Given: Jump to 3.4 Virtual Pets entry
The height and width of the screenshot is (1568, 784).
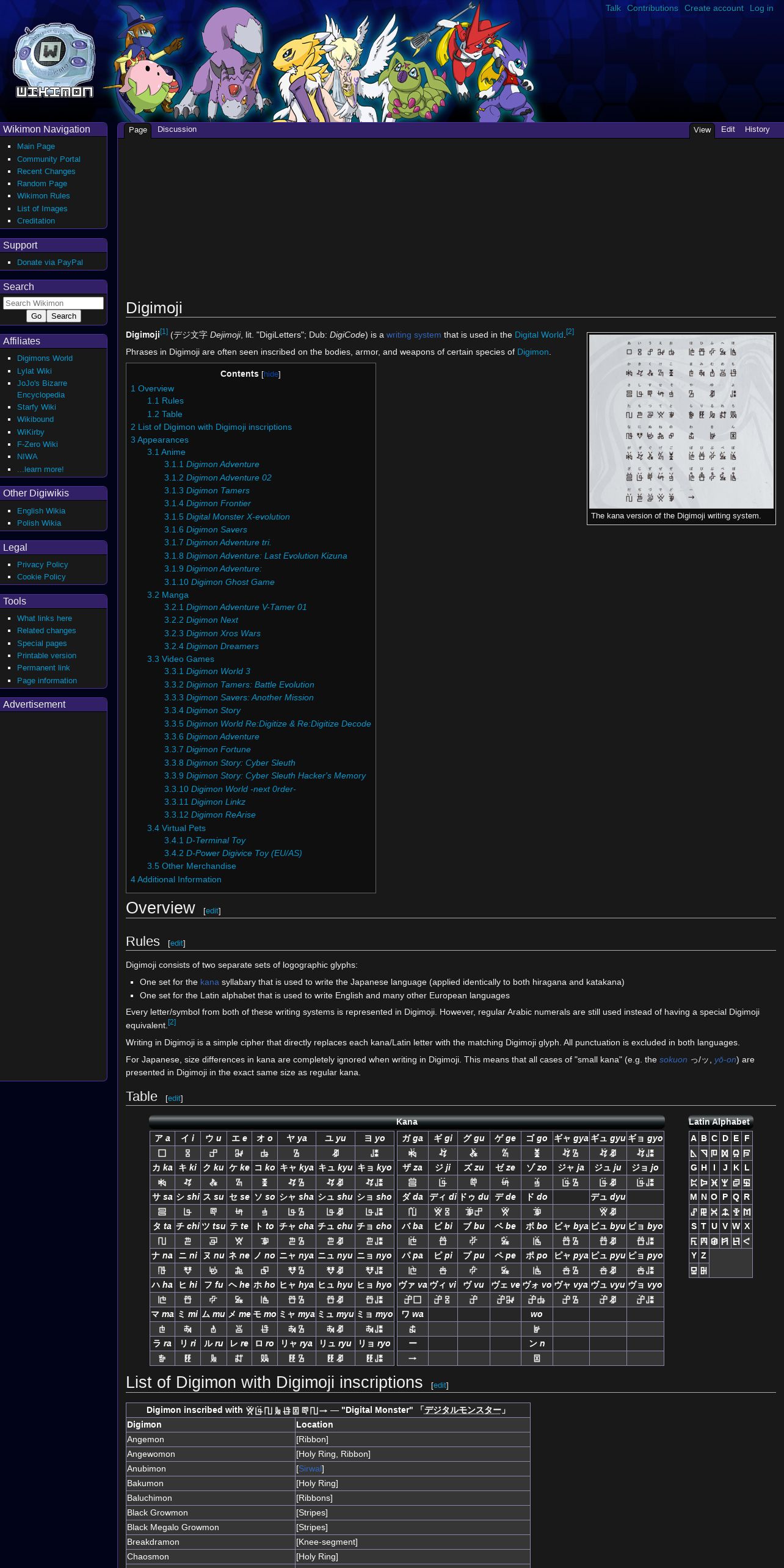Looking at the screenshot, I should 176,828.
